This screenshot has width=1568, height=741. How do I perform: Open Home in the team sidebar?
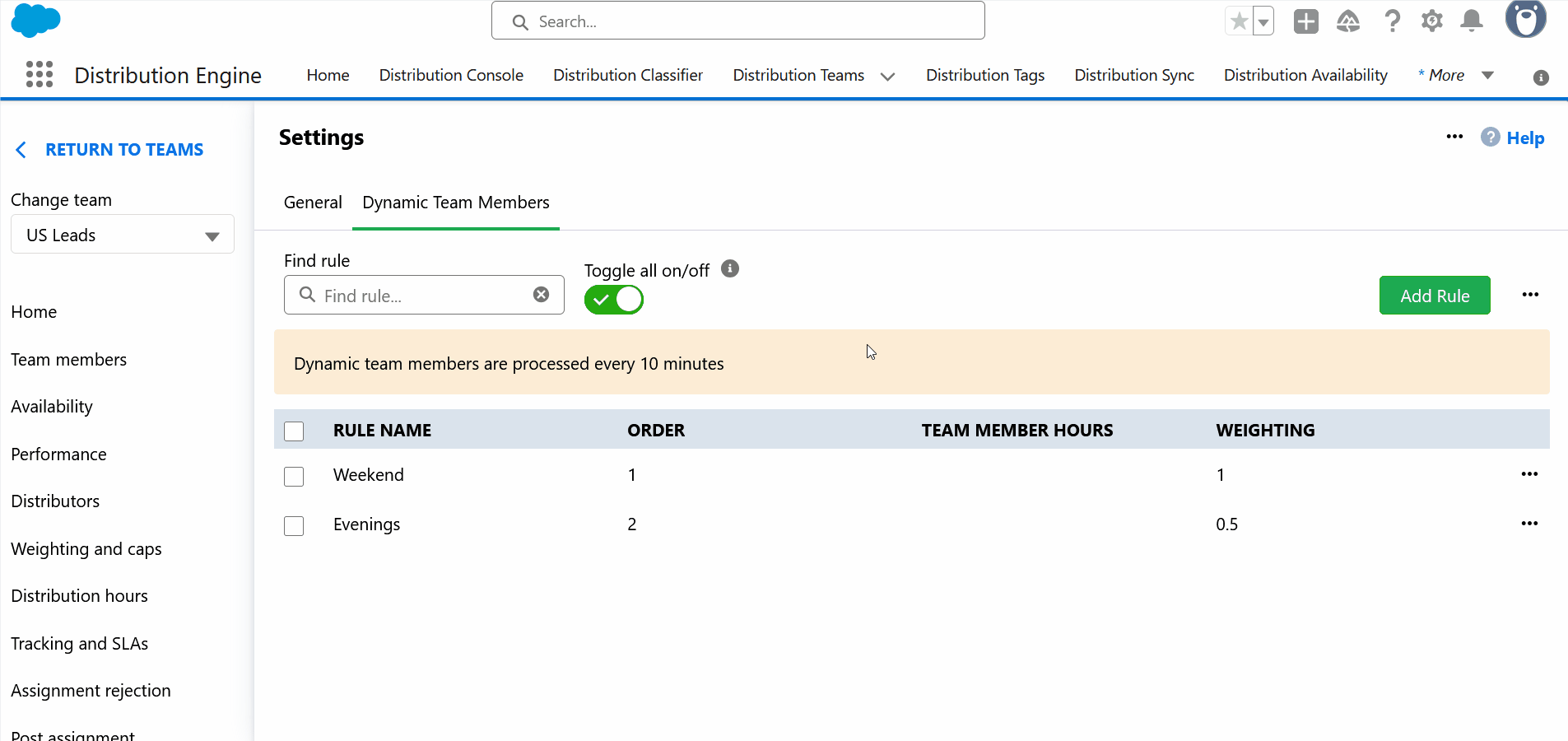click(34, 312)
